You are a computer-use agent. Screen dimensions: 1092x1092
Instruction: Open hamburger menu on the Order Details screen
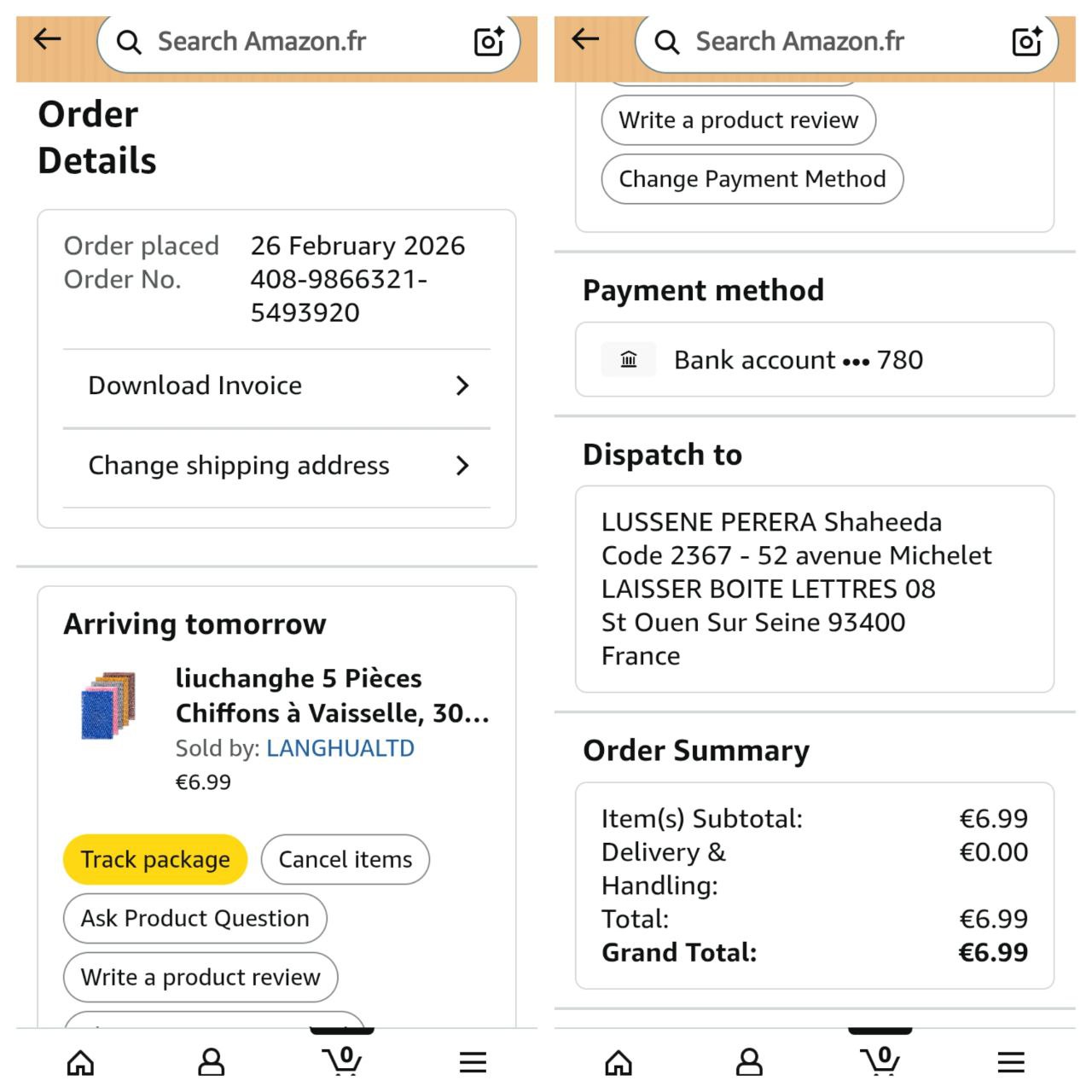(473, 1062)
